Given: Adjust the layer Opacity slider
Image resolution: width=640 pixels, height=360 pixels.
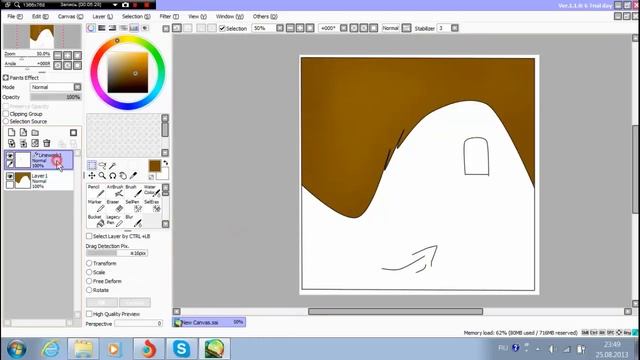Looking at the screenshot, I should pos(56,97).
